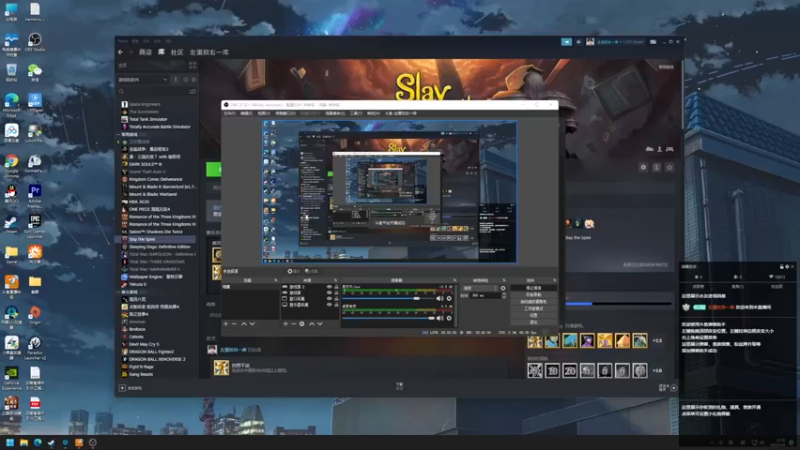This screenshot has height=450, width=800.
Task: Open OBS Tools menu
Action: tap(356, 113)
